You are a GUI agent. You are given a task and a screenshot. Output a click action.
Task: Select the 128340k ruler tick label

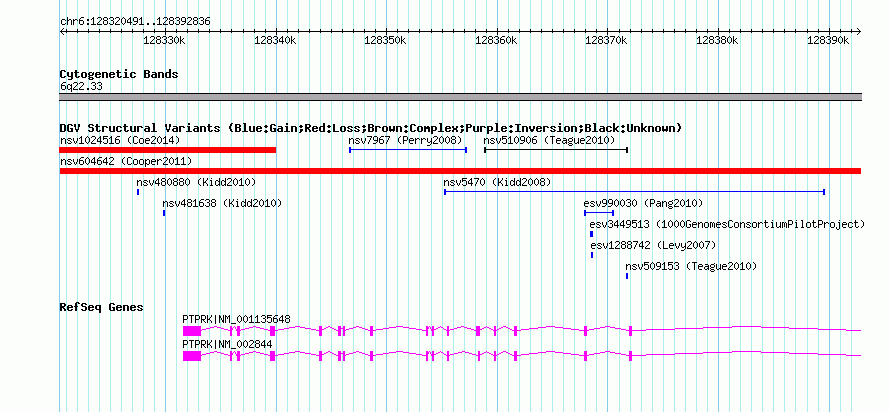(275, 40)
